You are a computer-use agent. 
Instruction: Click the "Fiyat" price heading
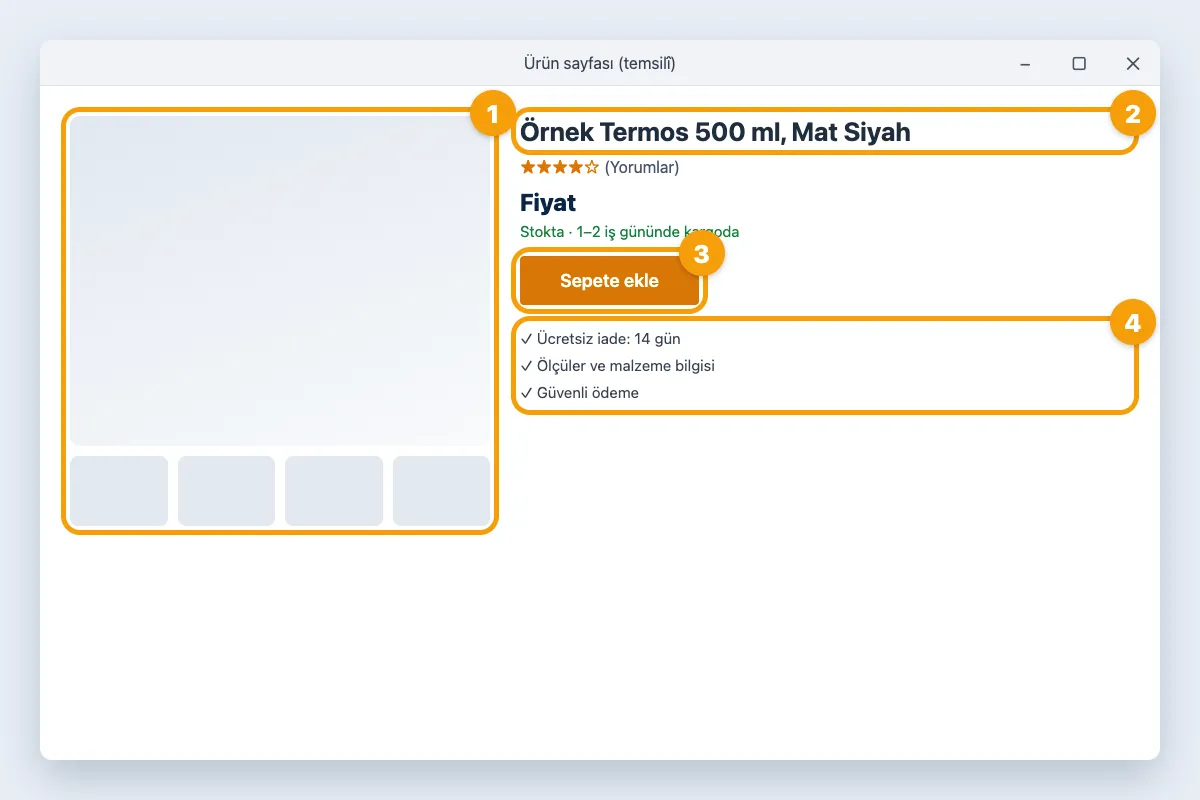[548, 203]
